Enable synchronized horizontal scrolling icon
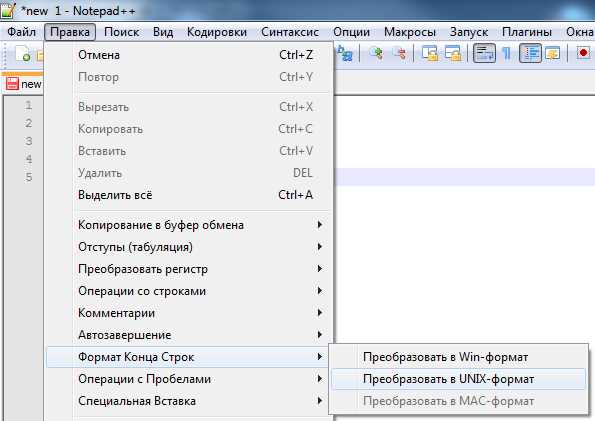The height and width of the screenshot is (421, 595). [x=453, y=53]
